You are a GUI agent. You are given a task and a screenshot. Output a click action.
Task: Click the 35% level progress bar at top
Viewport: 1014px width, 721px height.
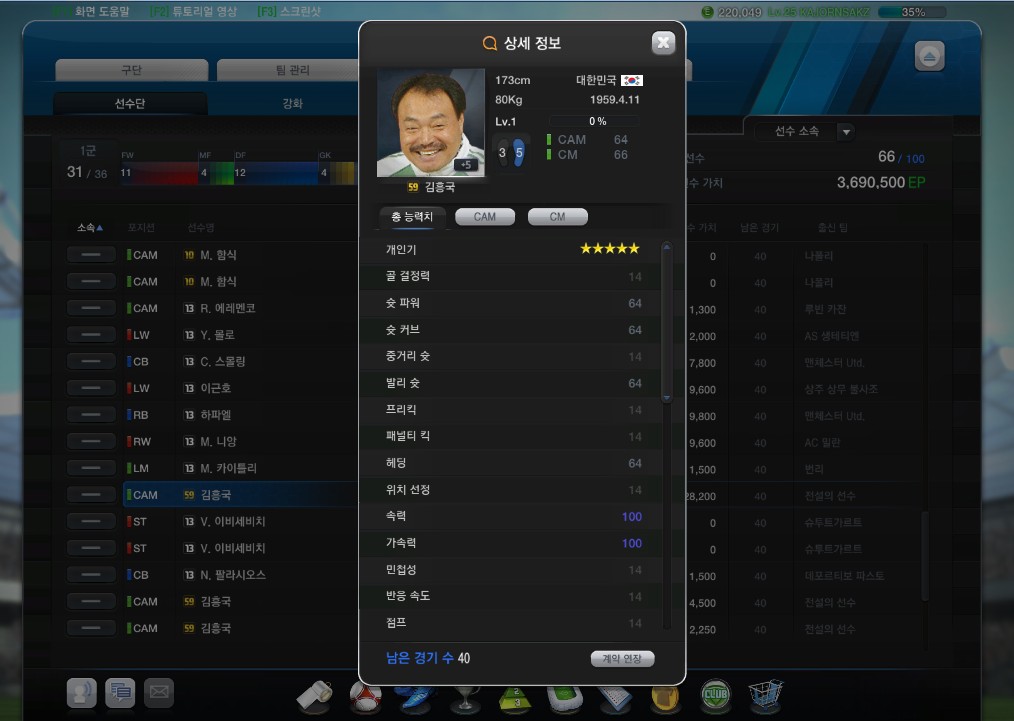pos(912,12)
